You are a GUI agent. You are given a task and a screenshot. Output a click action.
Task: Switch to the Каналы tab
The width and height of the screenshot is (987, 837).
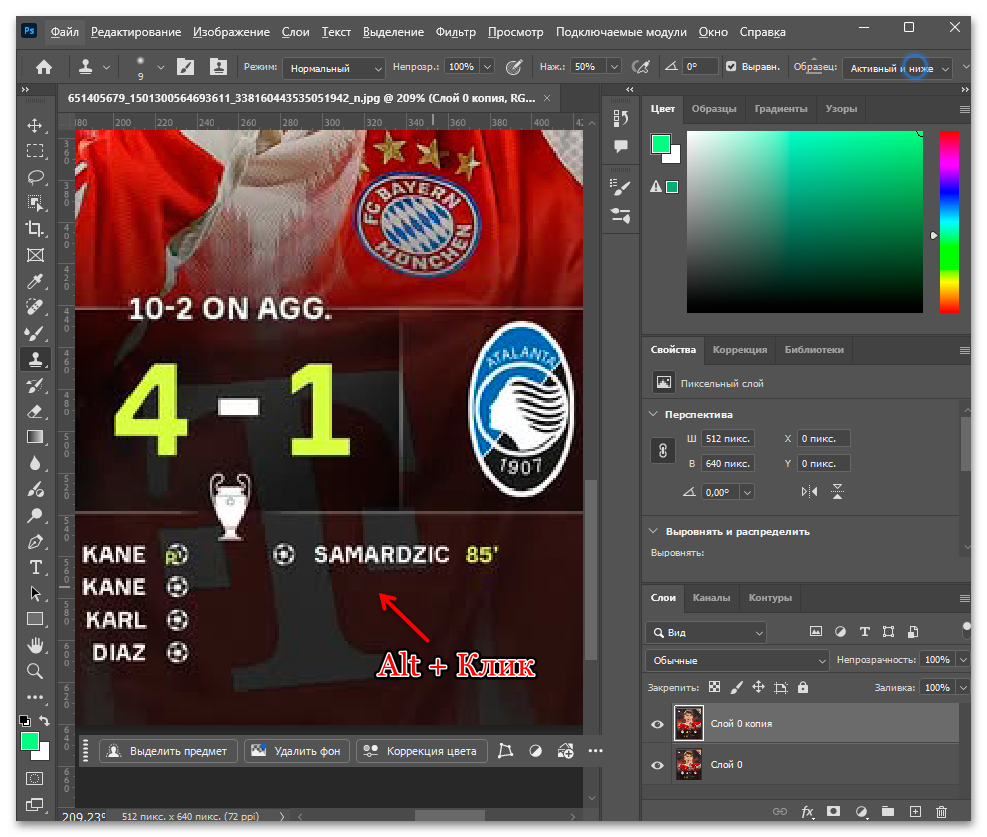pyautogui.click(x=711, y=598)
